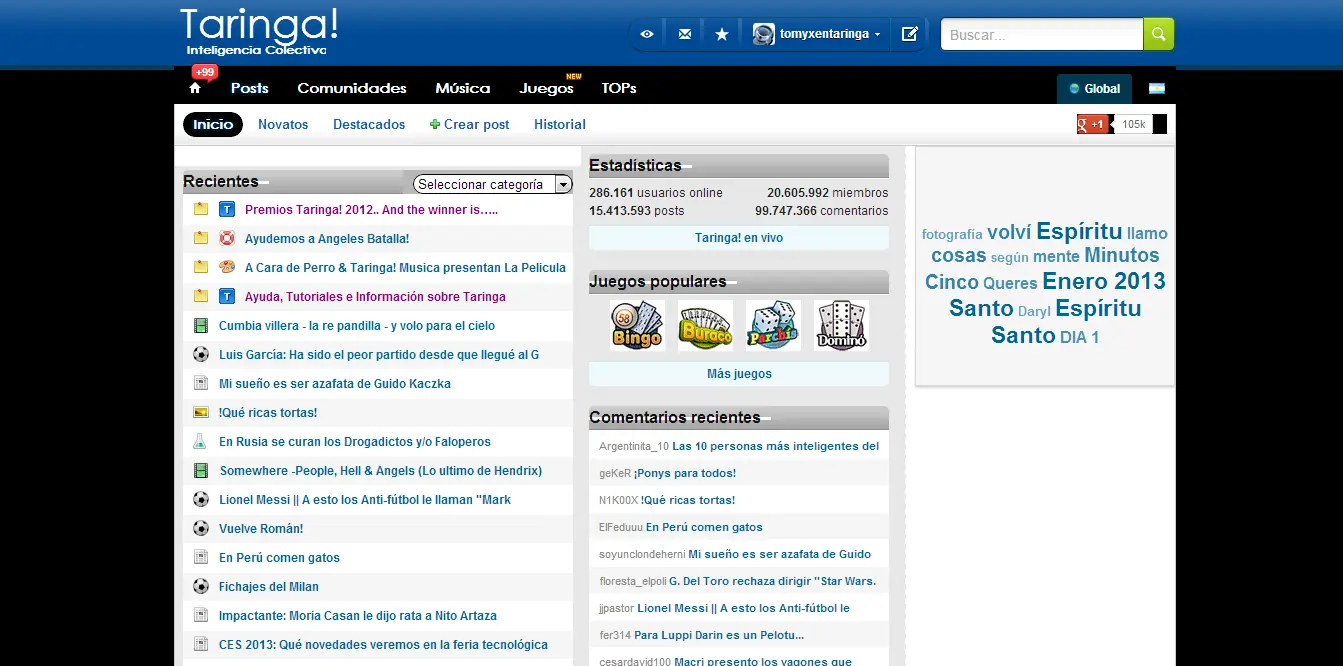1343x666 pixels.
Task: Click palette icon beside A Cara de Perro
Action: 227,268
